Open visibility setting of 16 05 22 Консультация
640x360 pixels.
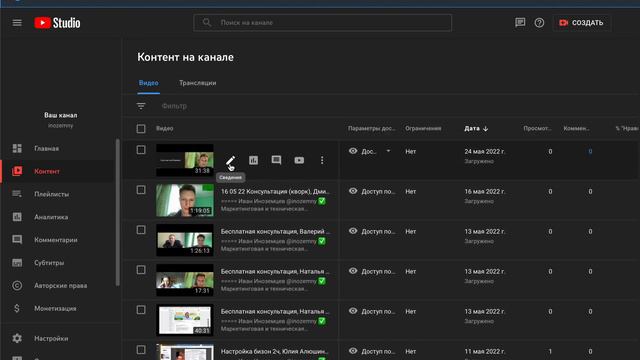(372, 191)
